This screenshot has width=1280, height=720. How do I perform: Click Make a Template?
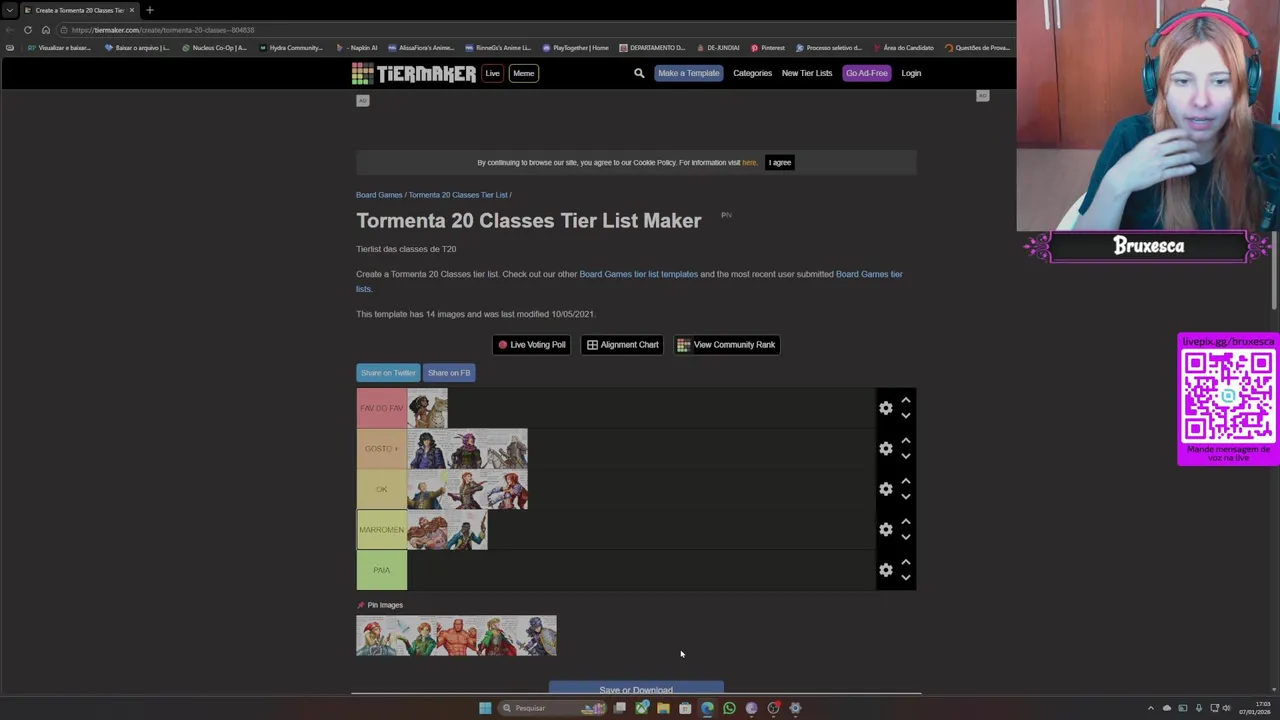click(688, 73)
